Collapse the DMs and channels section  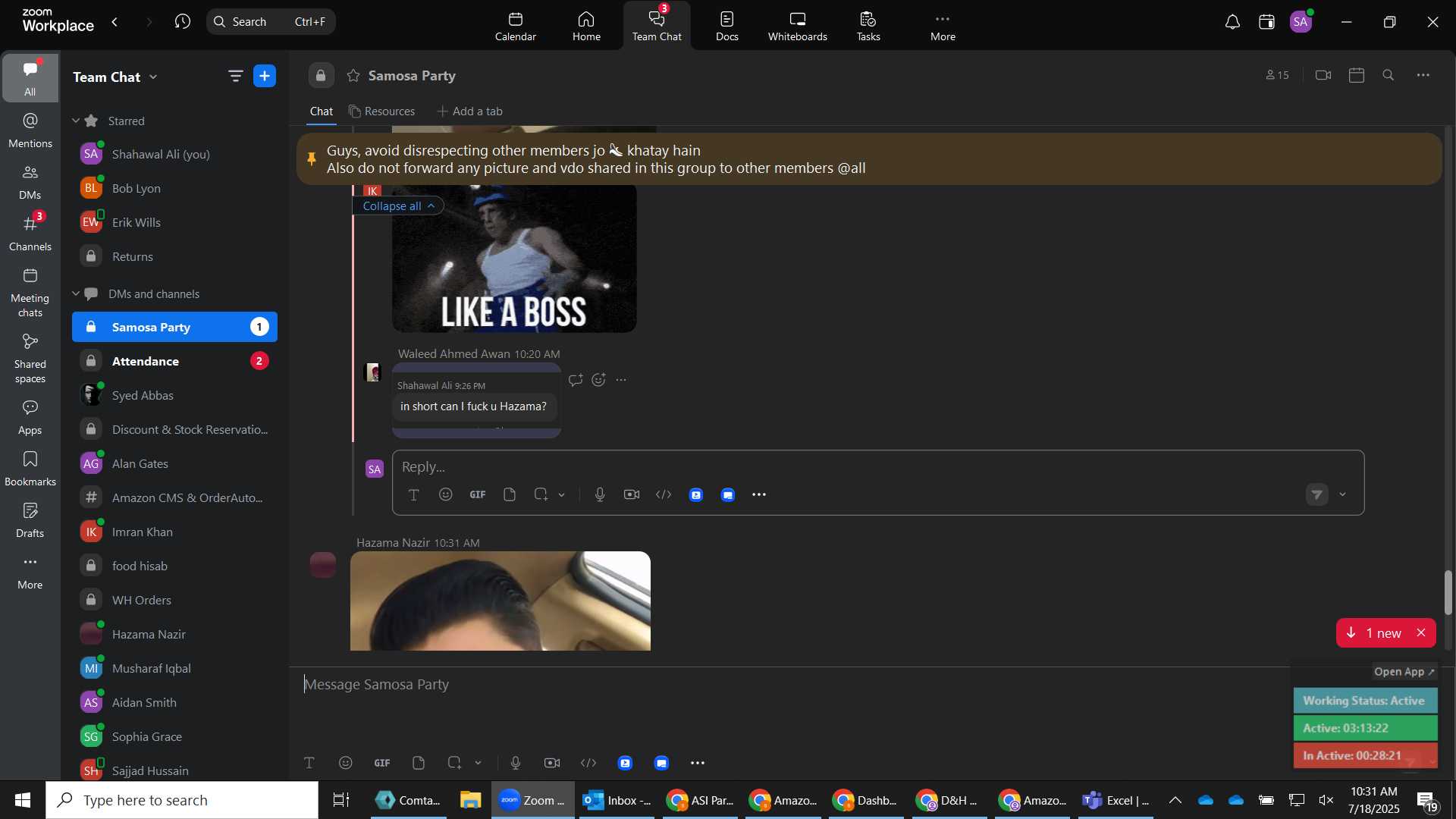pos(76,293)
